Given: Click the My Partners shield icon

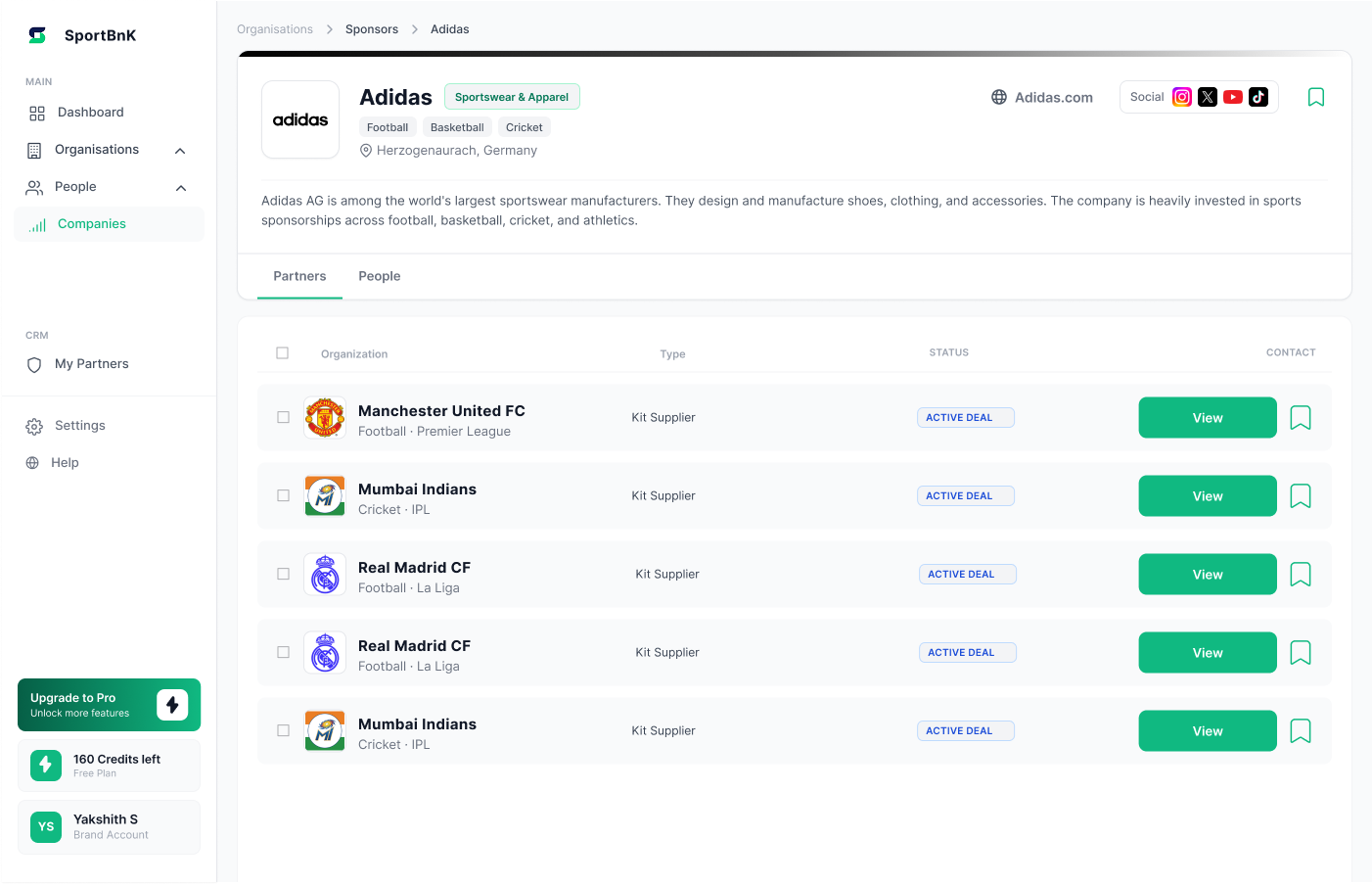Looking at the screenshot, I should click(x=34, y=365).
